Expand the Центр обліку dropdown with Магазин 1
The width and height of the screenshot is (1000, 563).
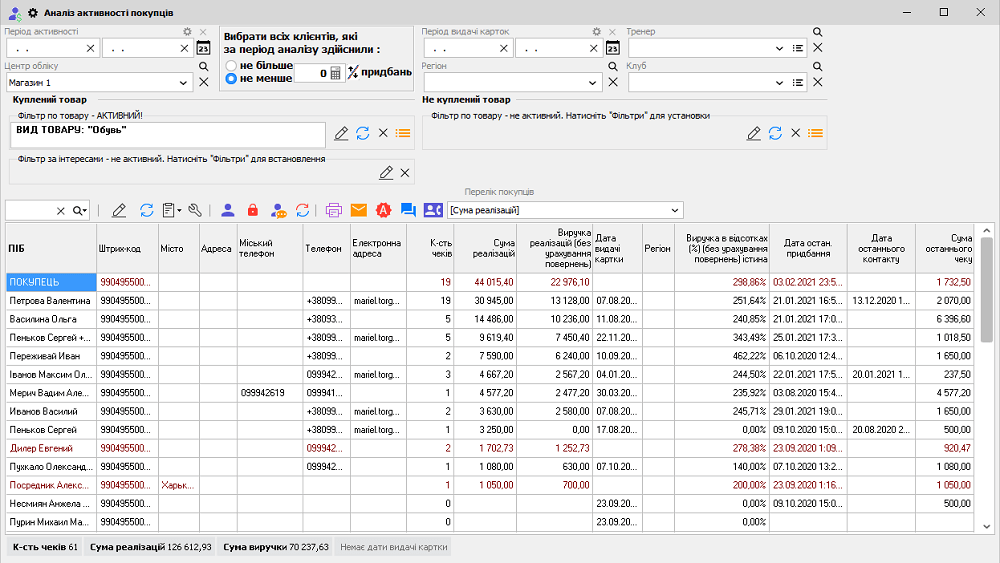point(184,83)
